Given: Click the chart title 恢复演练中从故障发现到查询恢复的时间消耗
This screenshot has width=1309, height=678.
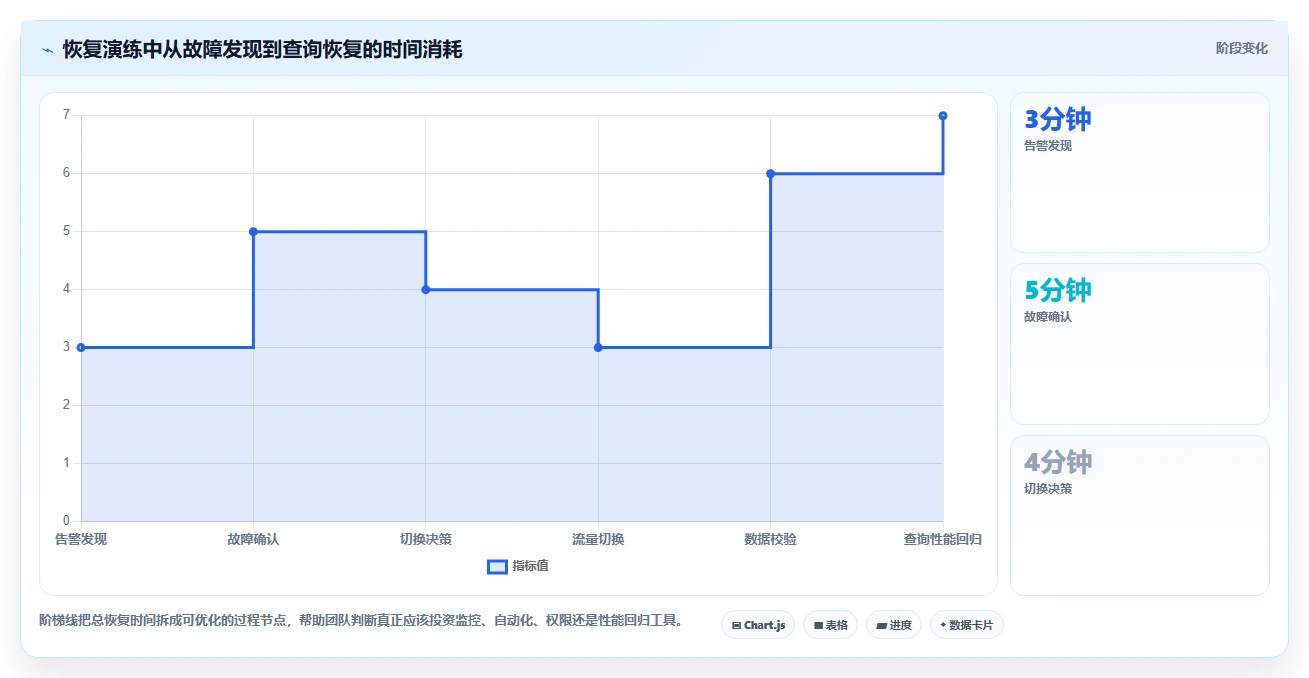Looking at the screenshot, I should click(263, 49).
